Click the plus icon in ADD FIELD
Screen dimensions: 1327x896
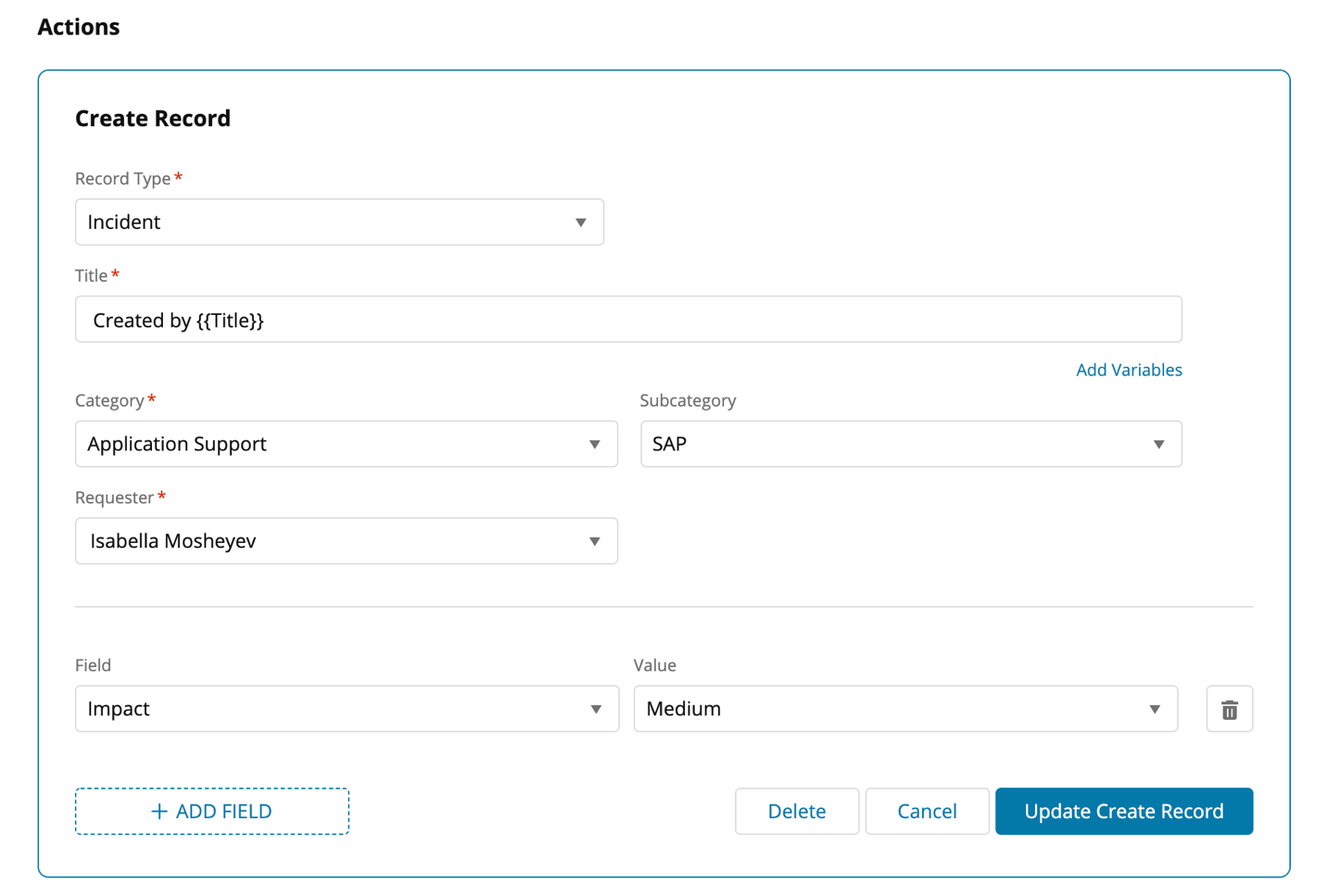pyautogui.click(x=159, y=812)
